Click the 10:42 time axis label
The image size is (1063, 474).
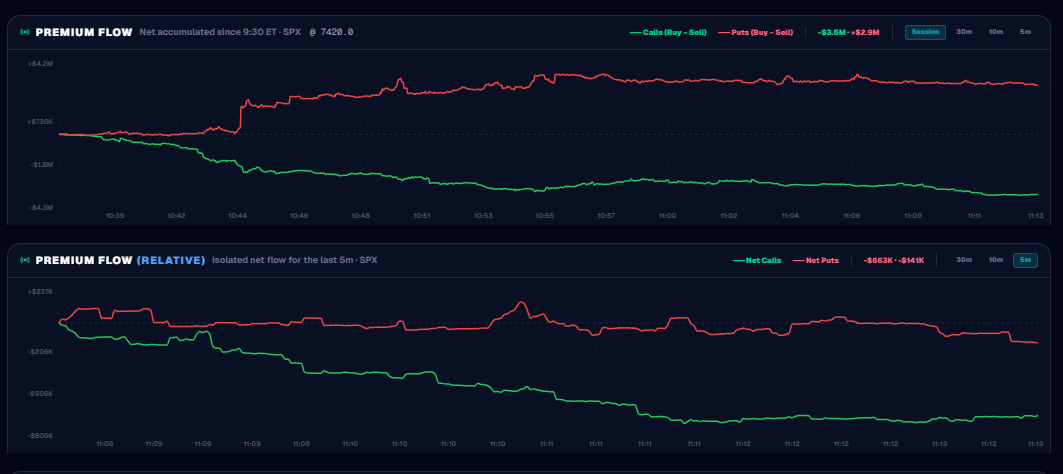[x=176, y=216]
